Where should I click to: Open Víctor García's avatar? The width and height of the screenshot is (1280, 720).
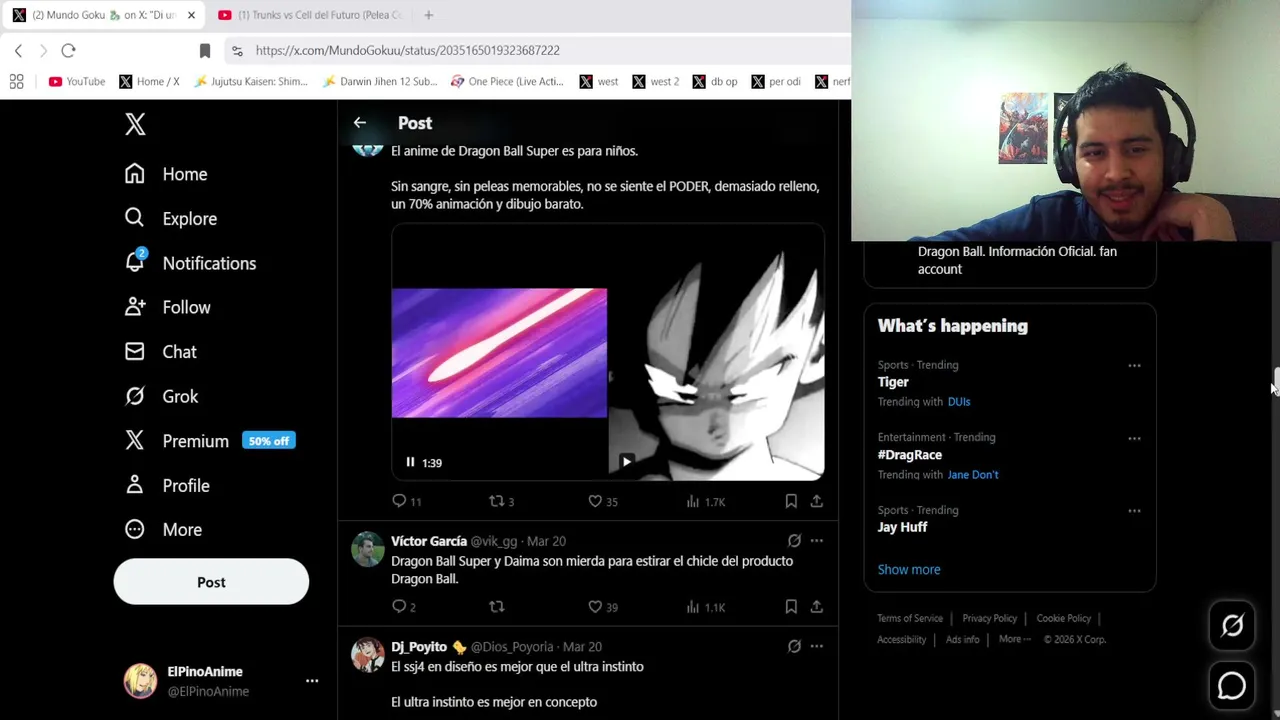pyautogui.click(x=367, y=550)
